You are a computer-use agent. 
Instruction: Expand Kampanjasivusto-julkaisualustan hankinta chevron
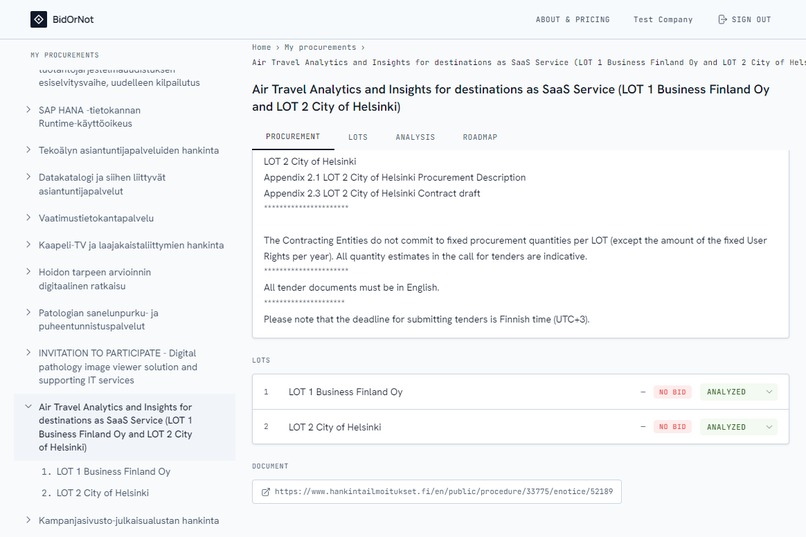coord(28,520)
